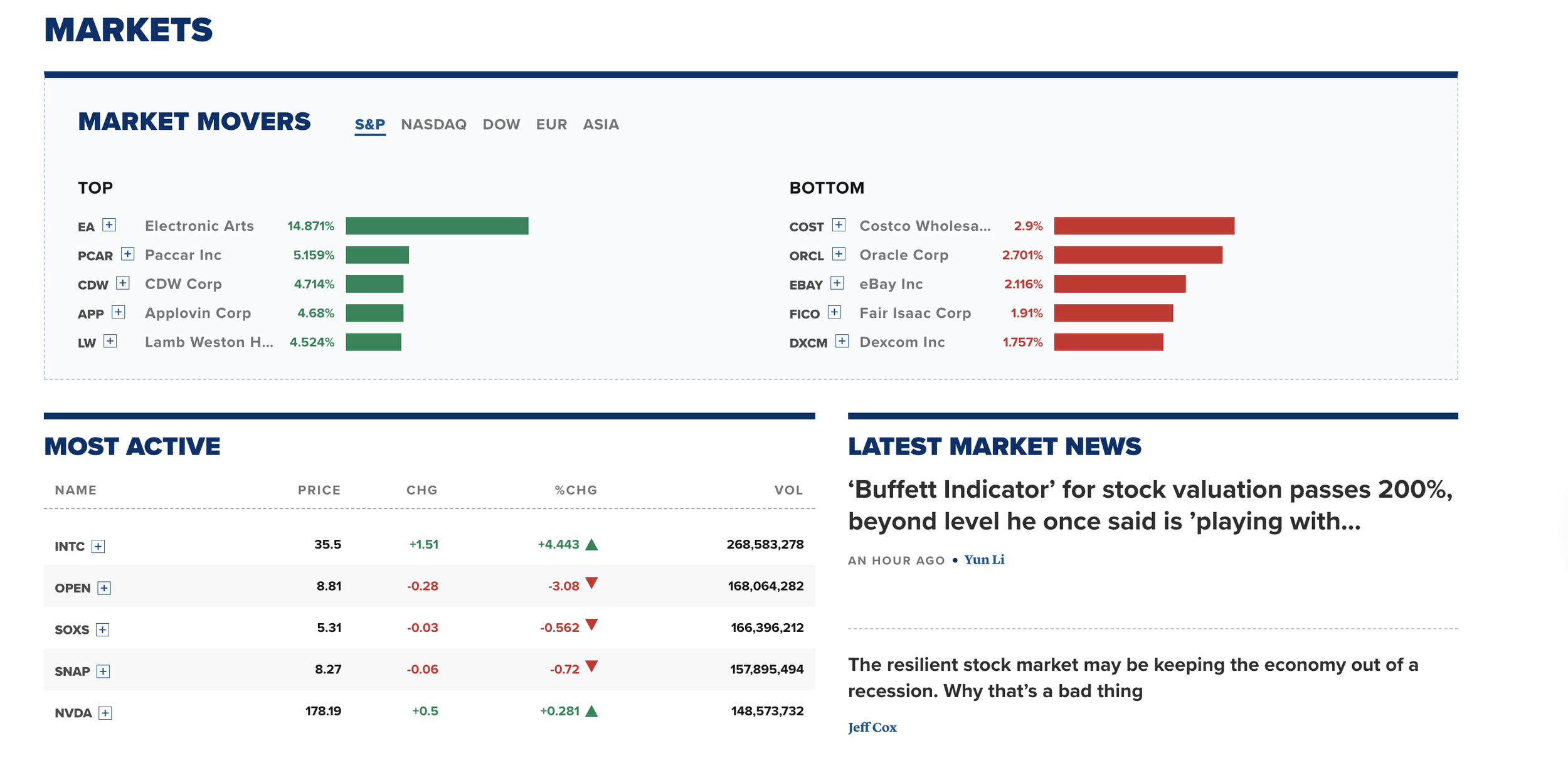Image resolution: width=1568 pixels, height=763 pixels.
Task: Click Electronic Arts green percentage bar
Action: [437, 226]
